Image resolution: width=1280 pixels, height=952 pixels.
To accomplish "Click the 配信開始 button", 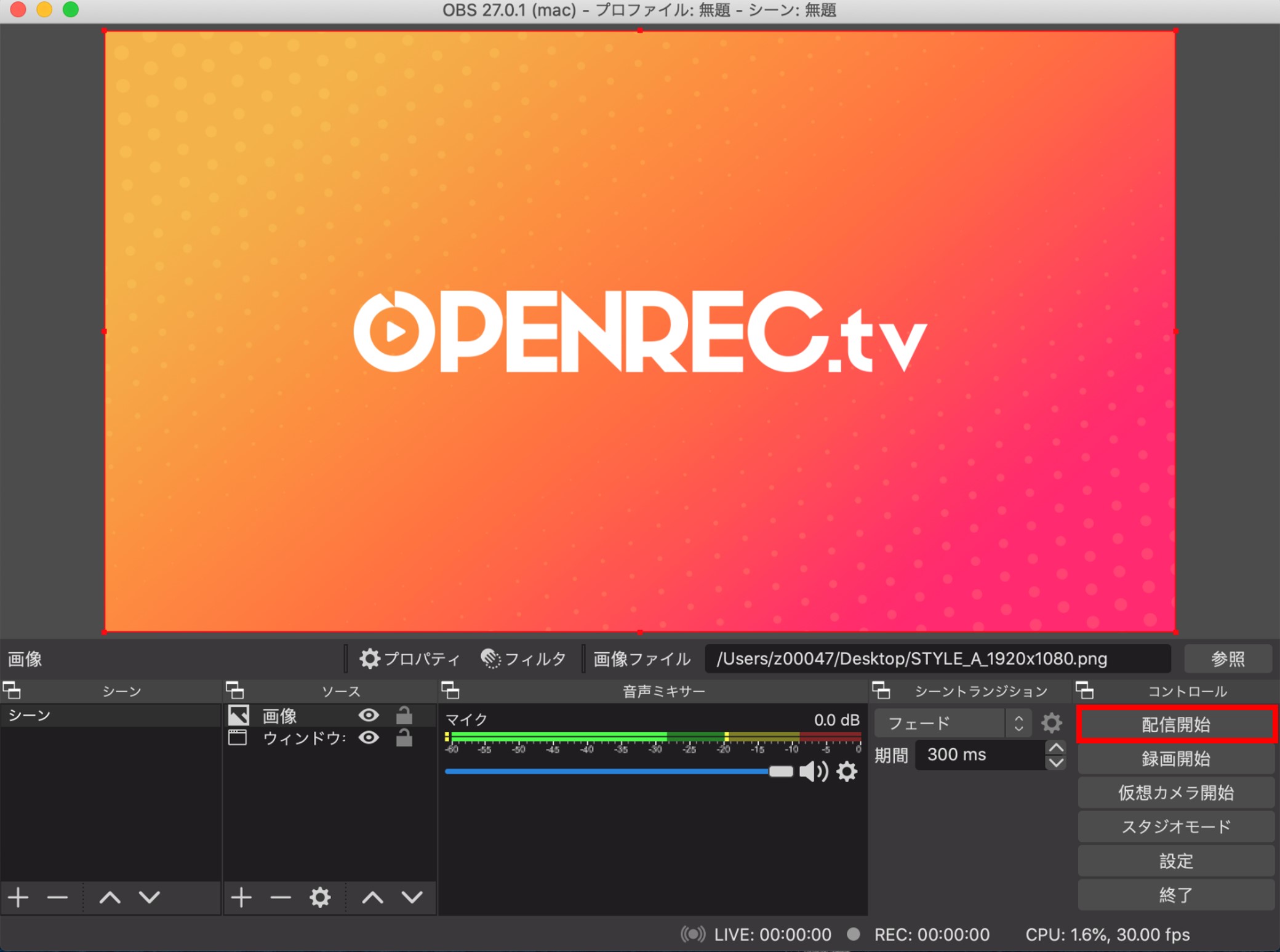I will pyautogui.click(x=1176, y=724).
